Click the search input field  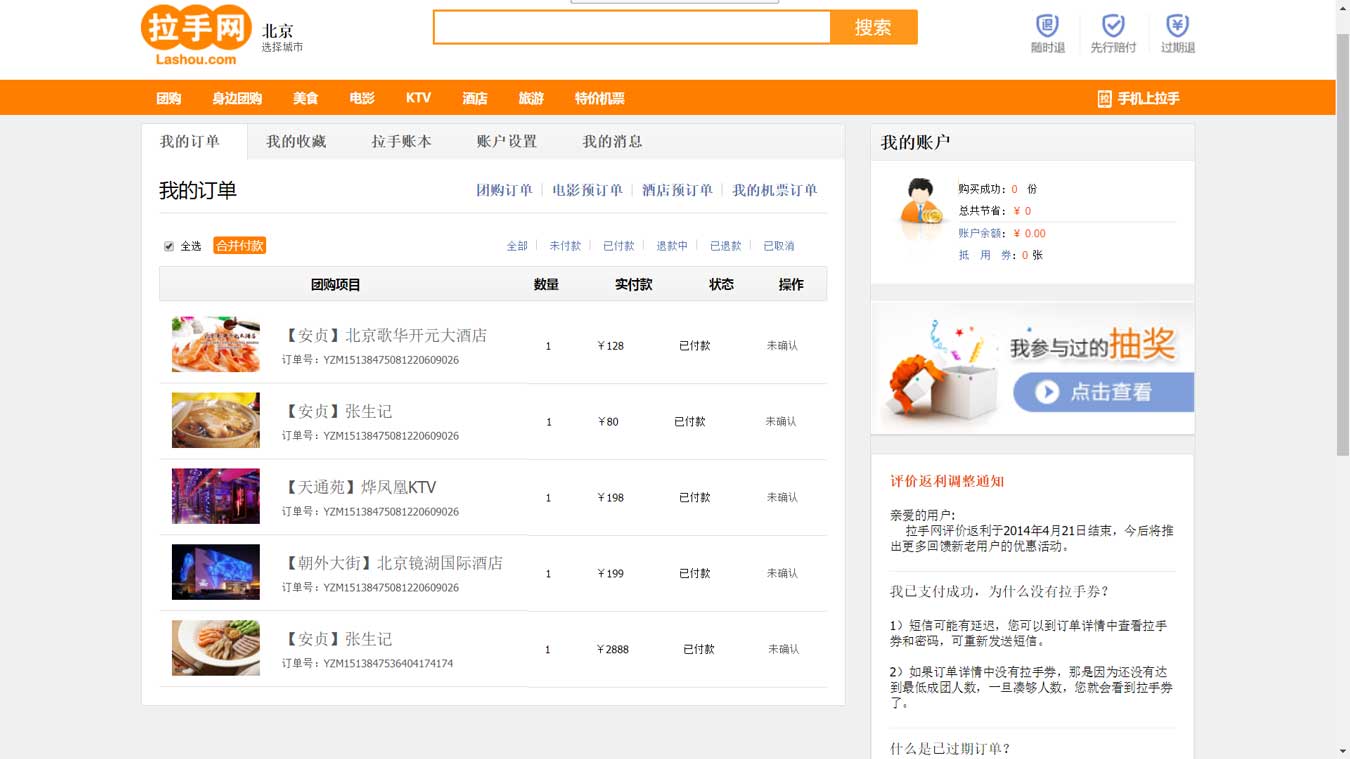(632, 27)
